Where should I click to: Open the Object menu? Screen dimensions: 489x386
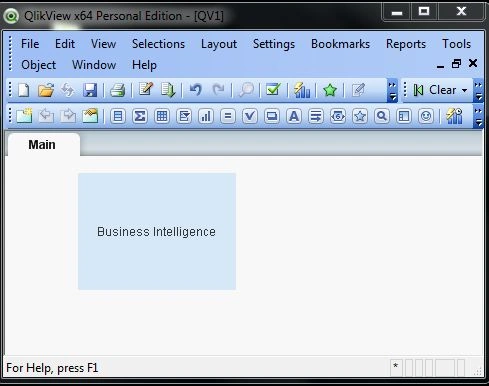(x=38, y=65)
